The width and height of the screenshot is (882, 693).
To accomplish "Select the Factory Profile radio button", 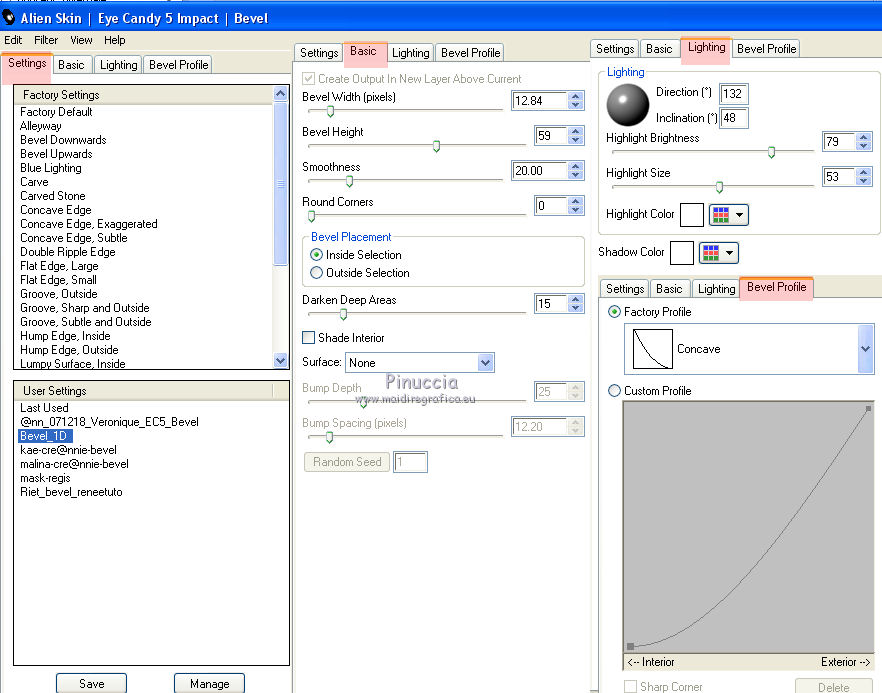I will (614, 312).
